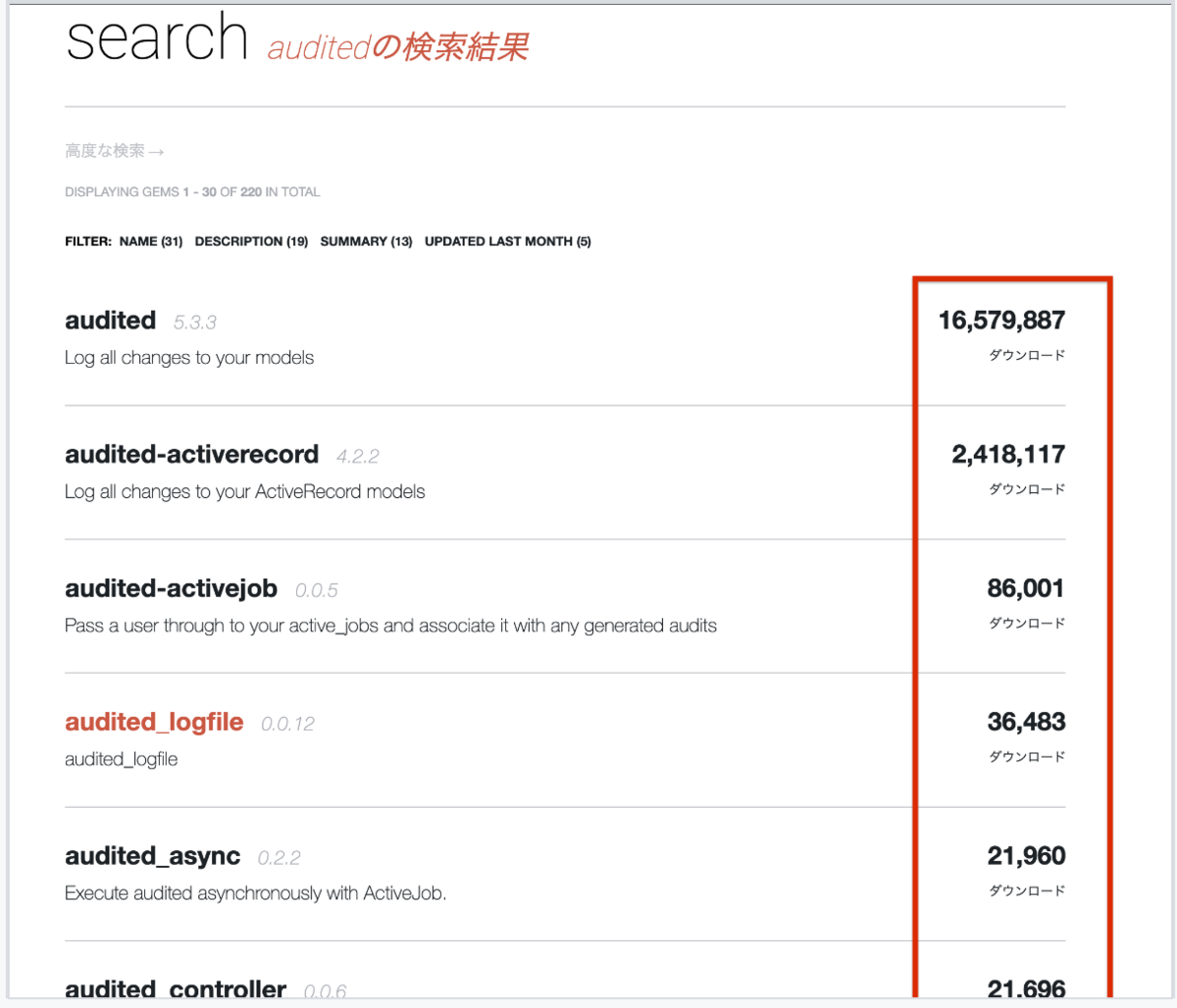Click the 21,960 download count
Screen dimensions: 1177x1008
pyautogui.click(x=1026, y=857)
